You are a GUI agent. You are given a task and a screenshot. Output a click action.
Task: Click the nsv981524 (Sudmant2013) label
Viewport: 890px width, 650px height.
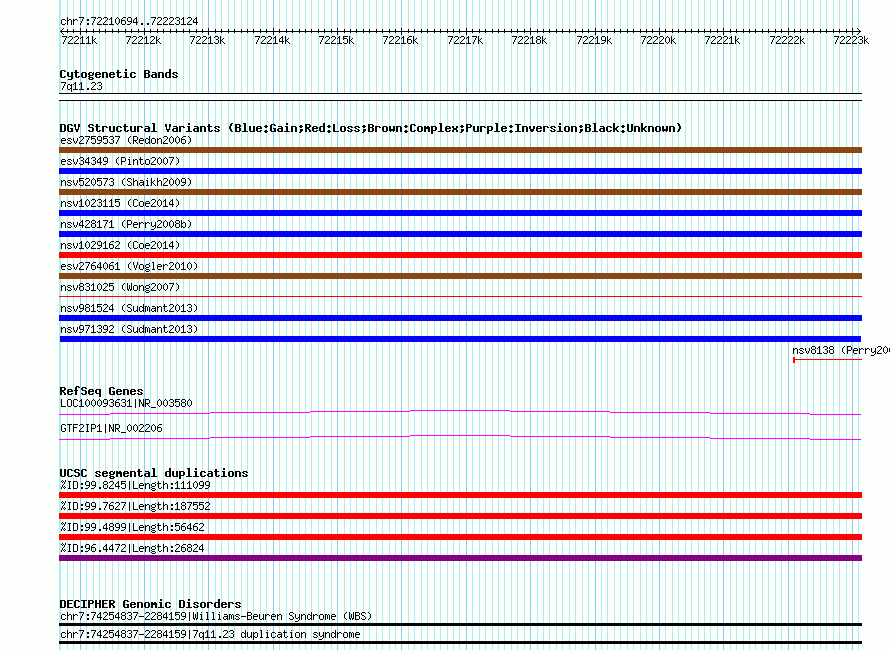(129, 308)
